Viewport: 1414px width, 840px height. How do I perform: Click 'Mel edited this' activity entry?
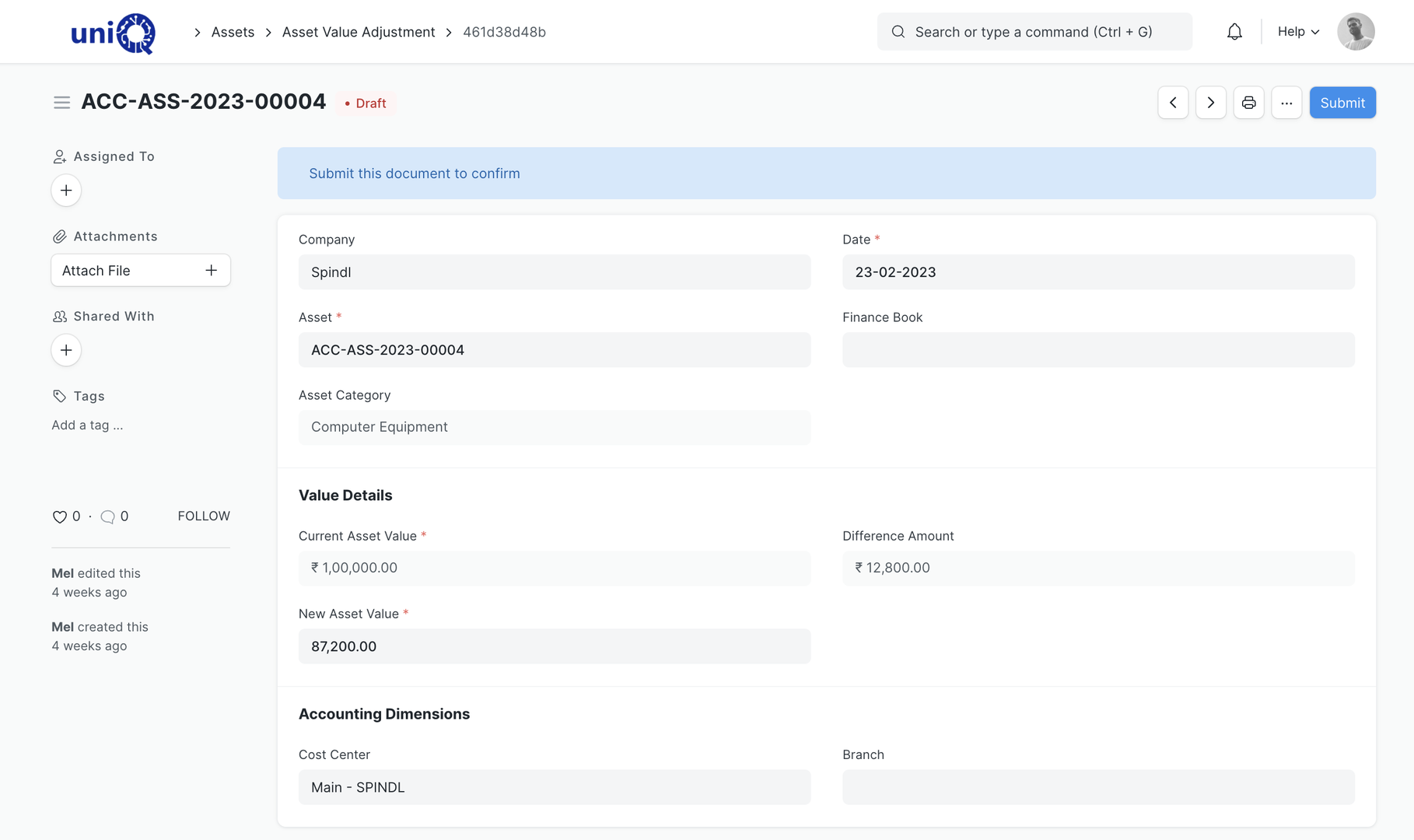96,583
